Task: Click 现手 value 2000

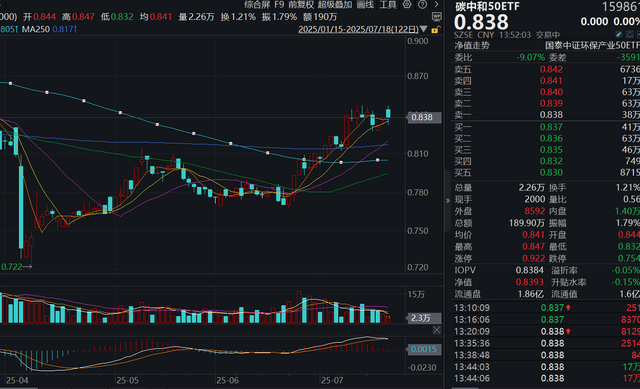Action: (x=535, y=200)
